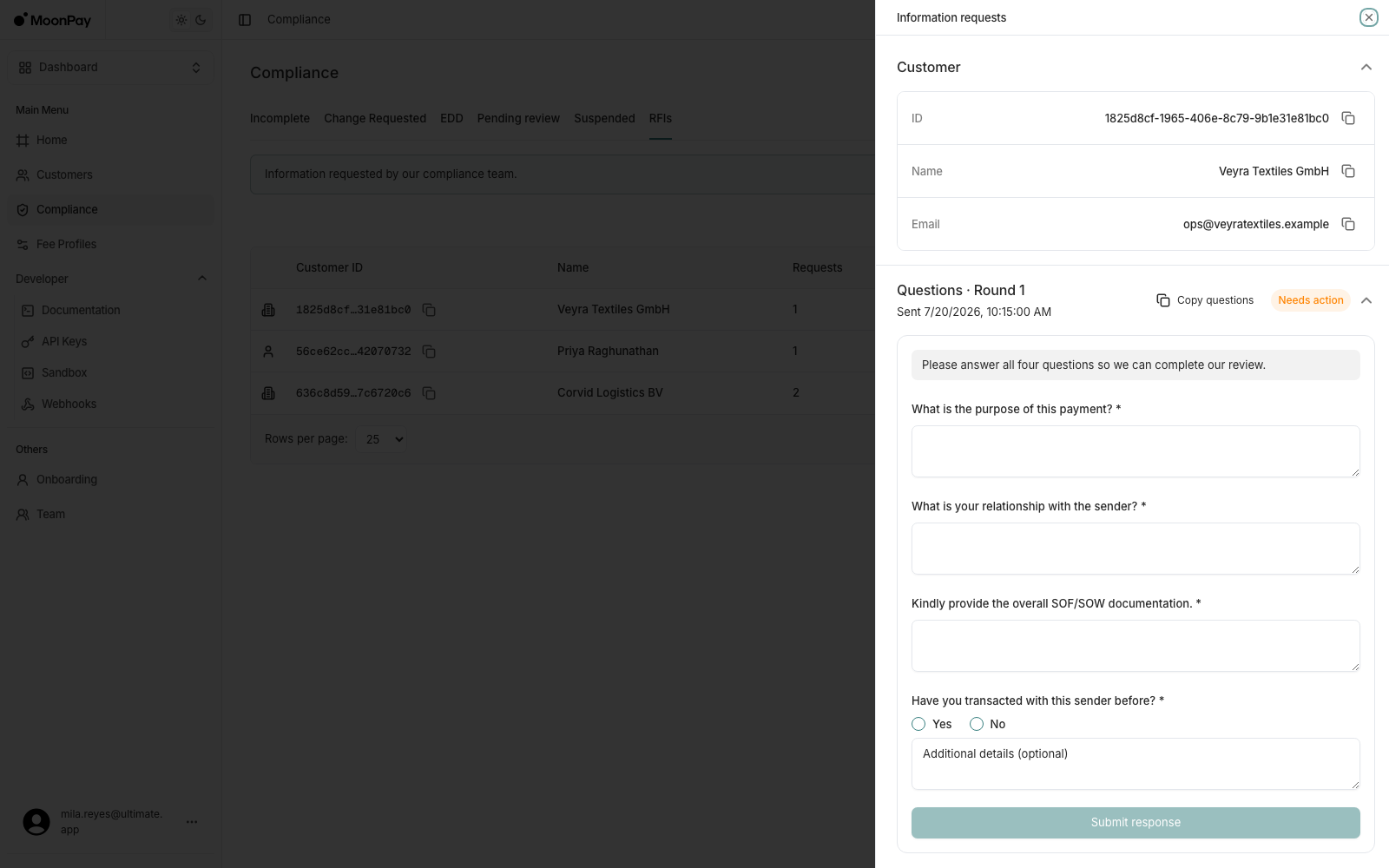Switch to the Pending review tab

coord(518,118)
